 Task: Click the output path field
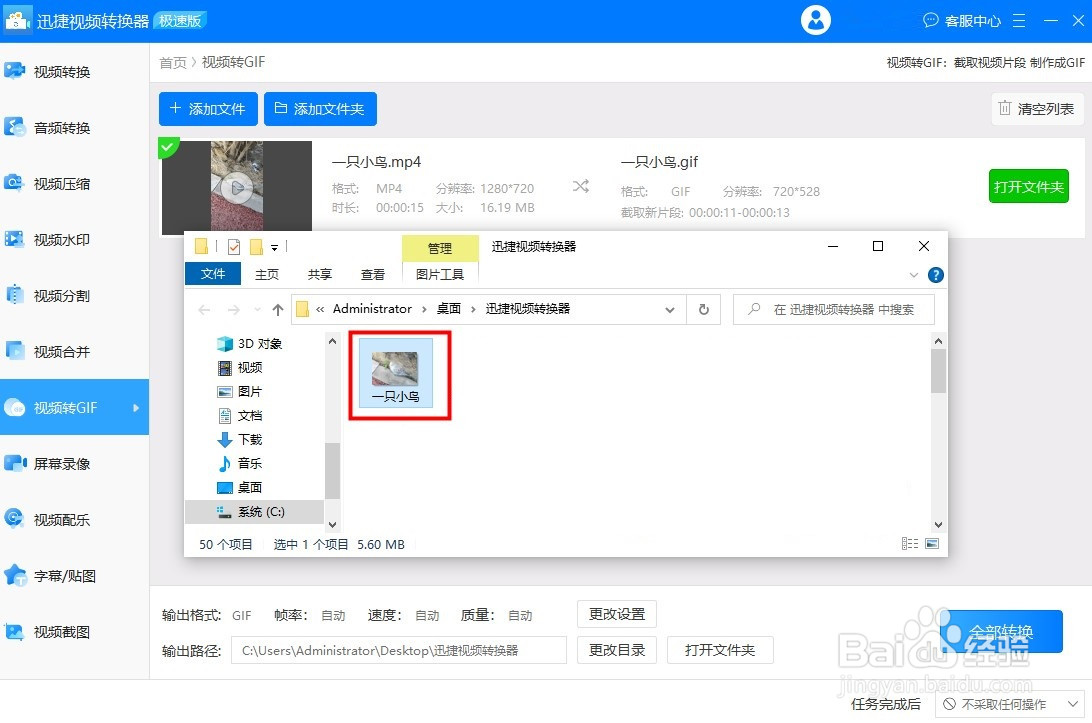pos(398,650)
